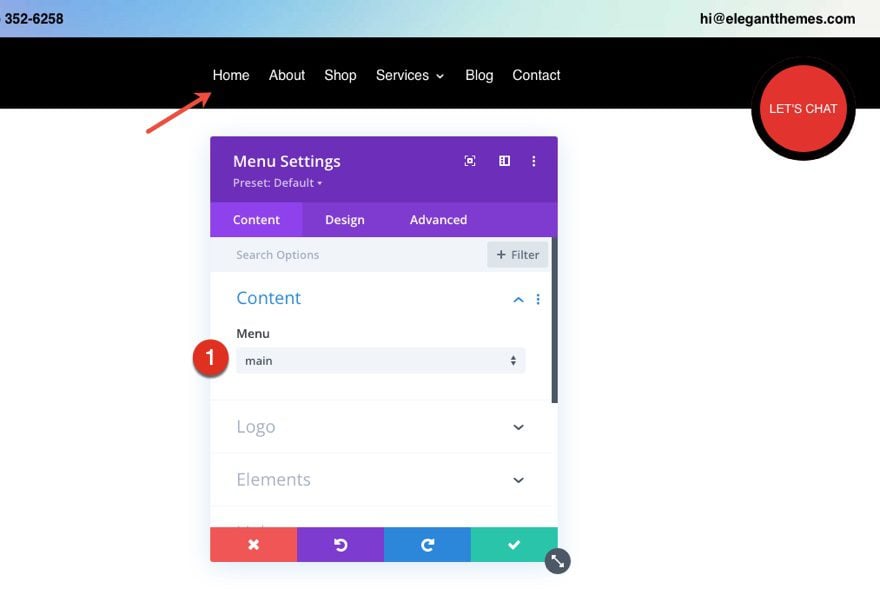Viewport: 880px width, 602px height.
Task: Open the three-dot menu in Menu Settings header
Action: pos(534,161)
